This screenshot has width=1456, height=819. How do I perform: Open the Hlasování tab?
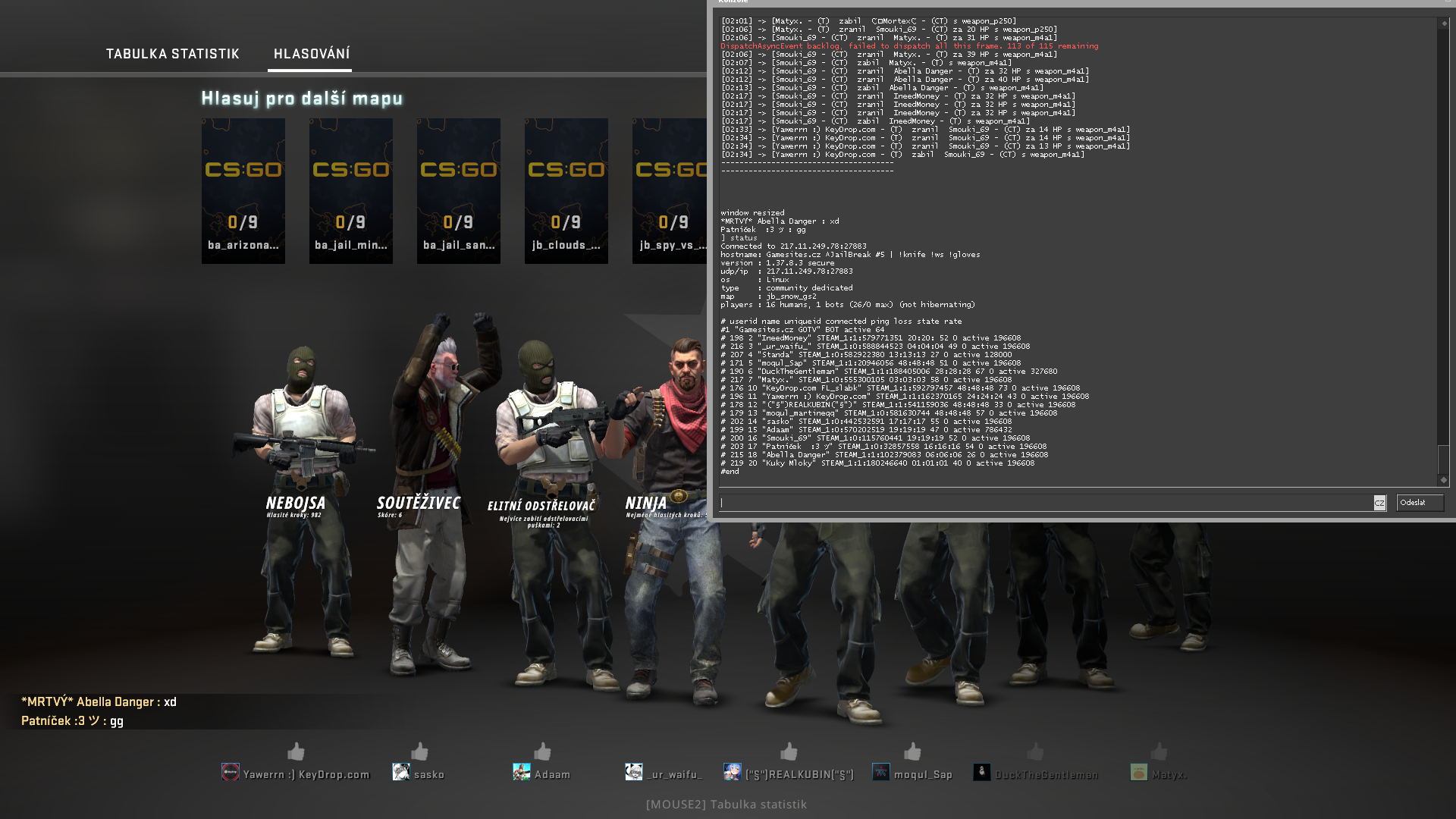[x=311, y=54]
